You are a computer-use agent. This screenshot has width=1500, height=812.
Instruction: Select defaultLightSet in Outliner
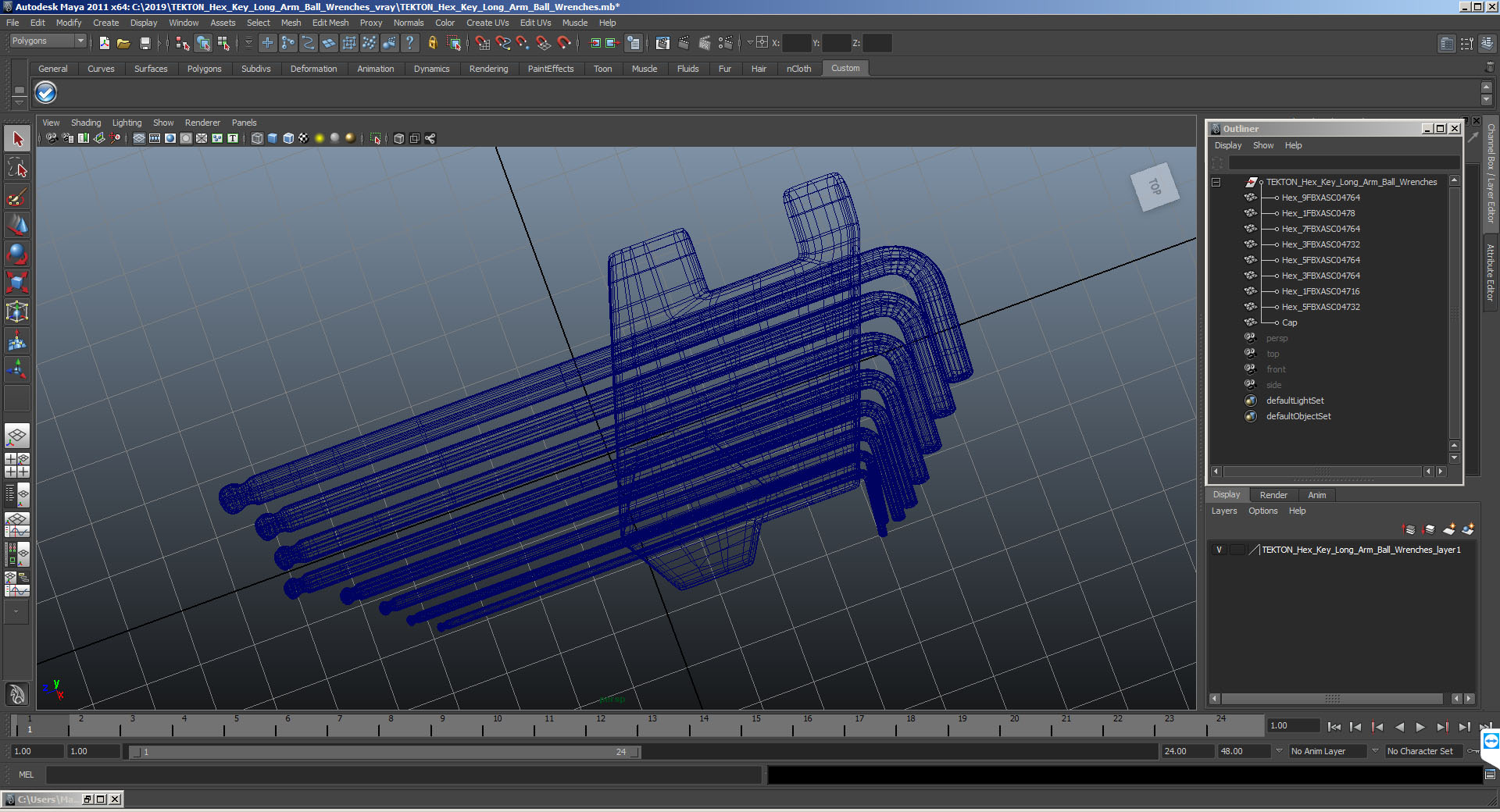tap(1295, 401)
